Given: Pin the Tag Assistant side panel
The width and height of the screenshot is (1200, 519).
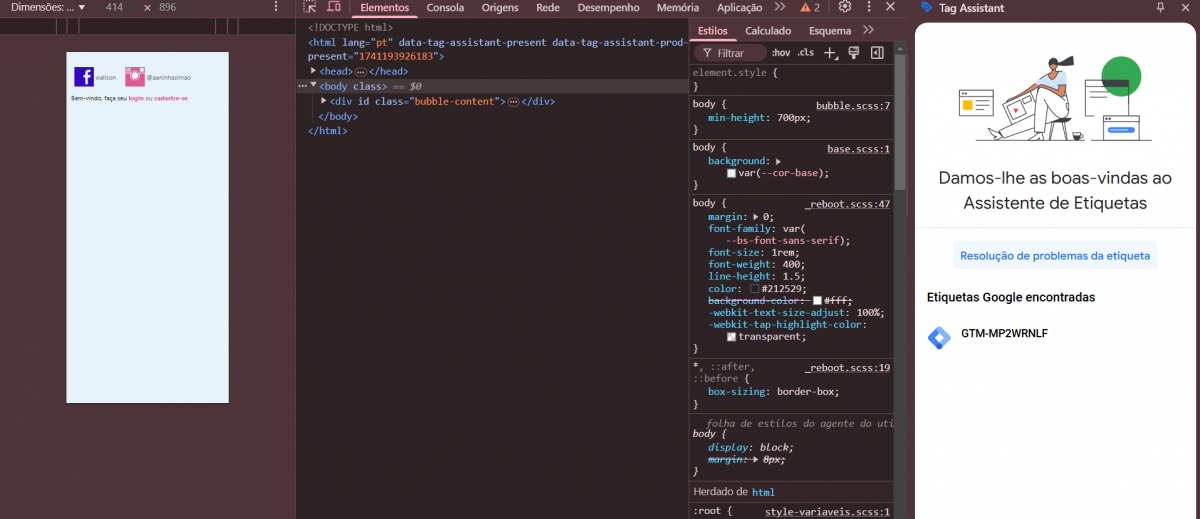Looking at the screenshot, I should (1160, 7).
